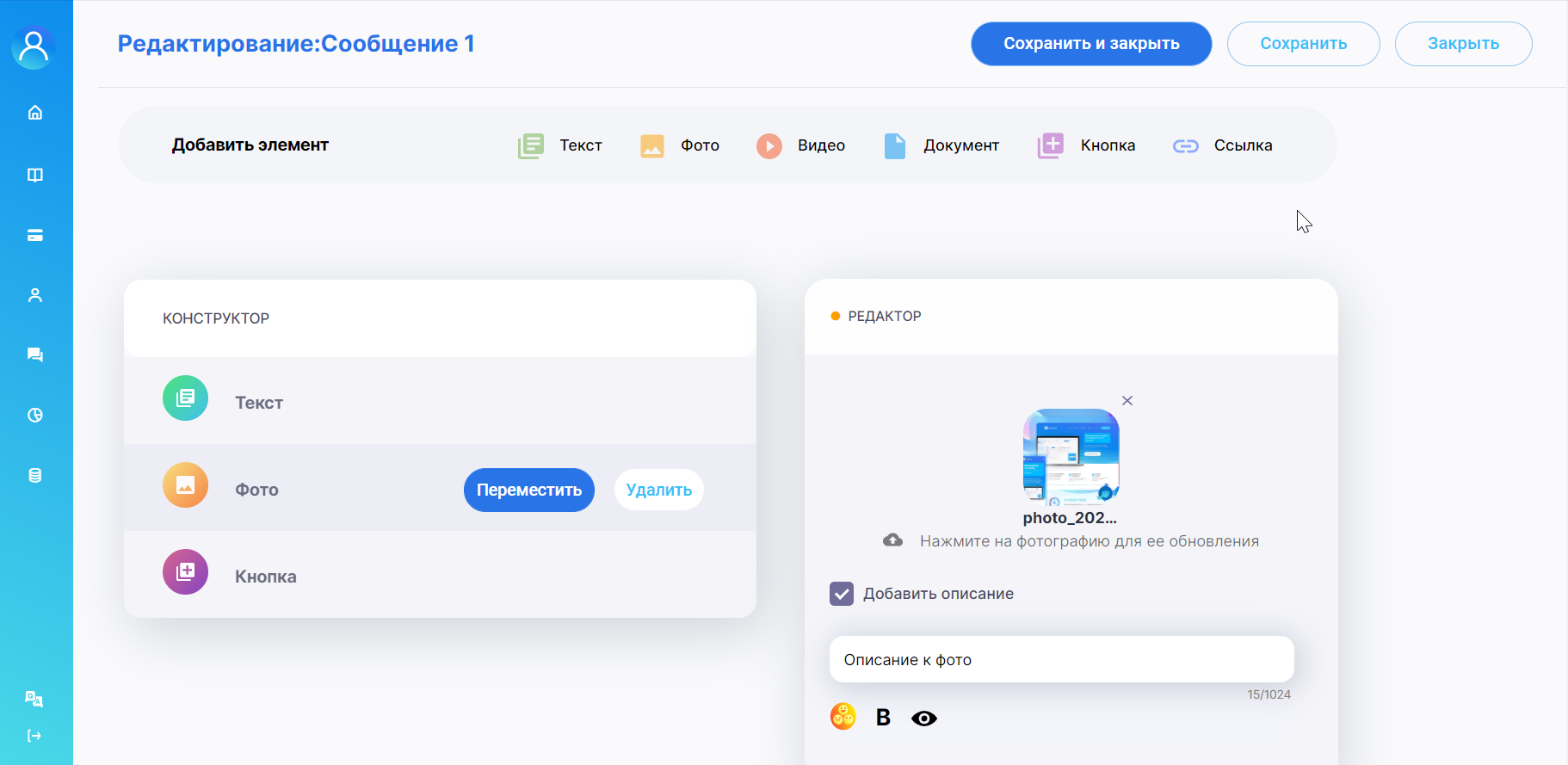This screenshot has height=765, width=1568.
Task: Add a Документ element
Action: (942, 145)
